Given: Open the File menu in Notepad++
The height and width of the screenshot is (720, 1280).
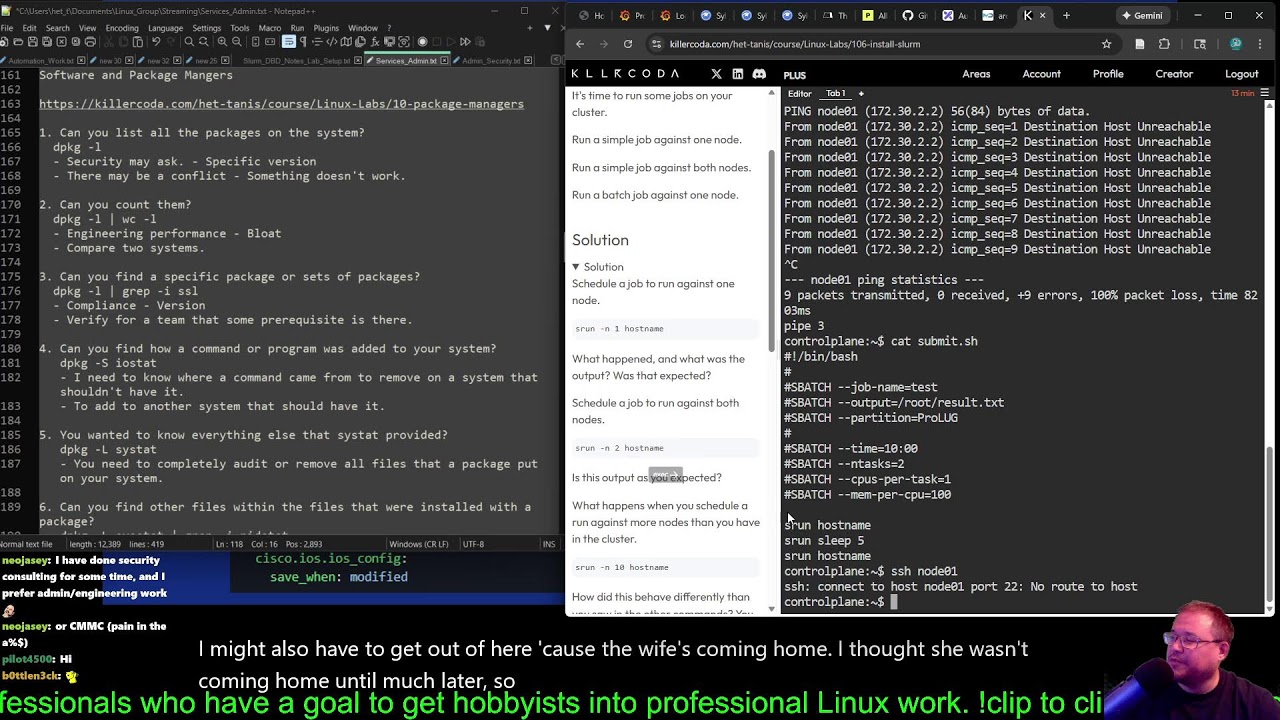Looking at the screenshot, I should pos(7,28).
